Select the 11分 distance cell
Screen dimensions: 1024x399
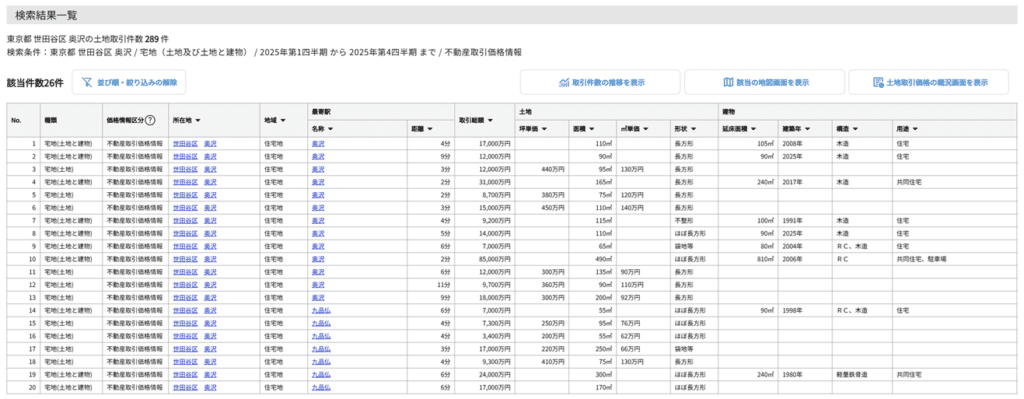[x=430, y=285]
